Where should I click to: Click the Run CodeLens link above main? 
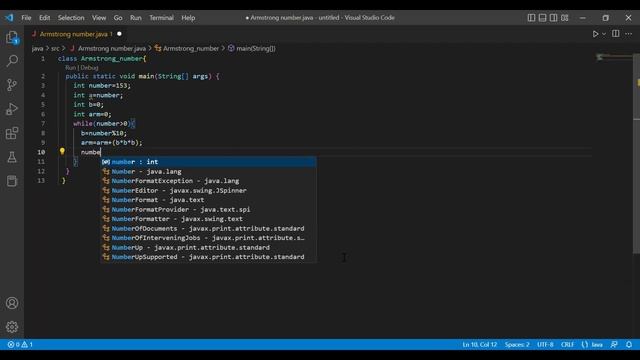click(70, 68)
